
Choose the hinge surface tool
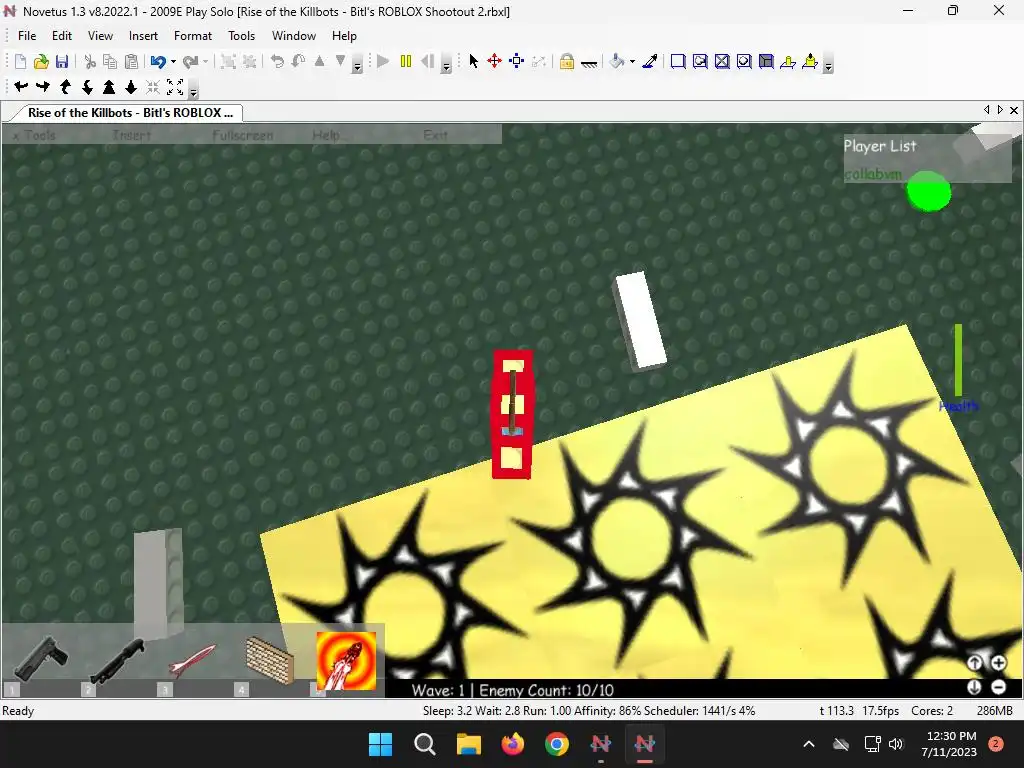(x=788, y=61)
